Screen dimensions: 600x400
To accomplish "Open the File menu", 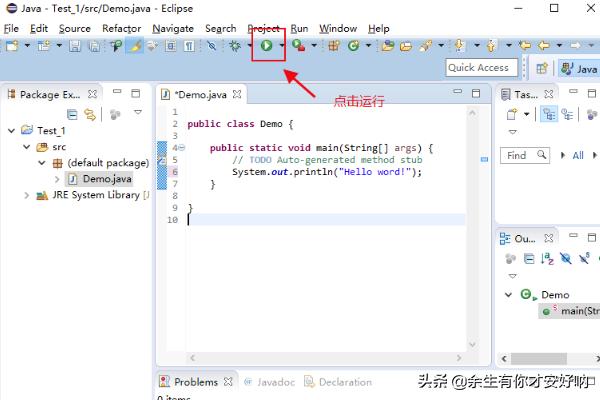I will (11, 29).
